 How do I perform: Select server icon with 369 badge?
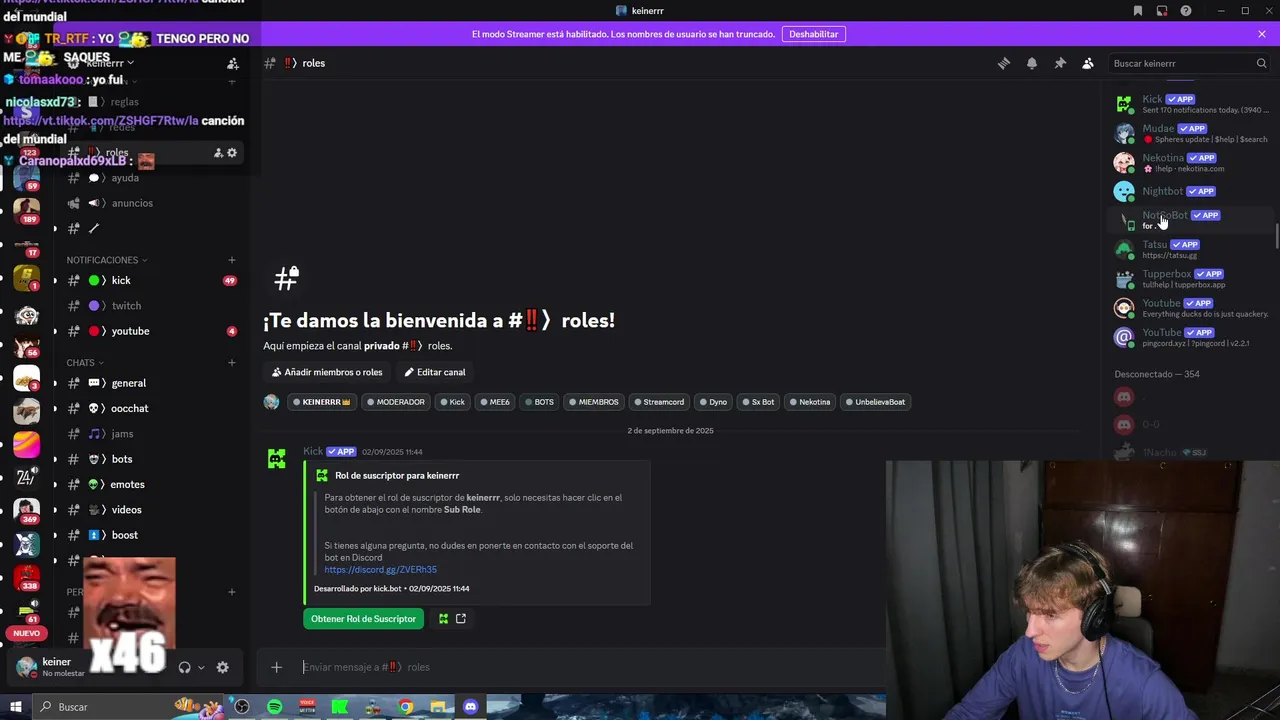(27, 510)
